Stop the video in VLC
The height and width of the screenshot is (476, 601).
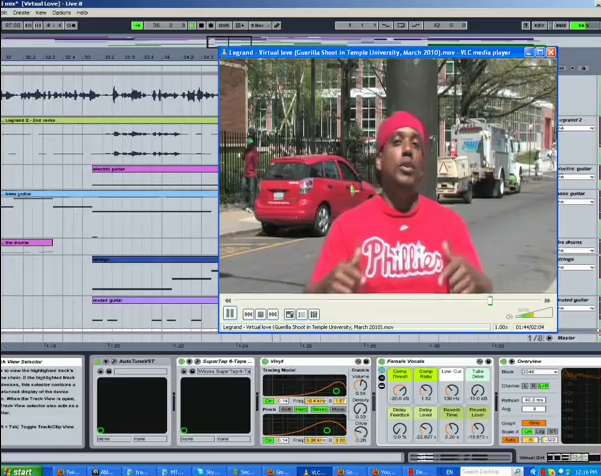click(261, 314)
